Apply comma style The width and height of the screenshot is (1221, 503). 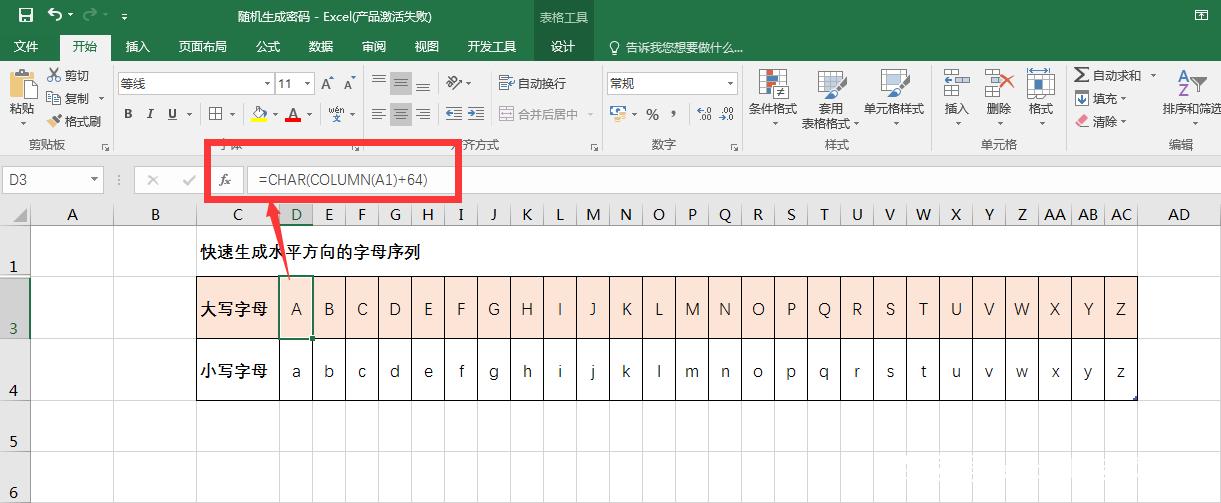point(675,114)
